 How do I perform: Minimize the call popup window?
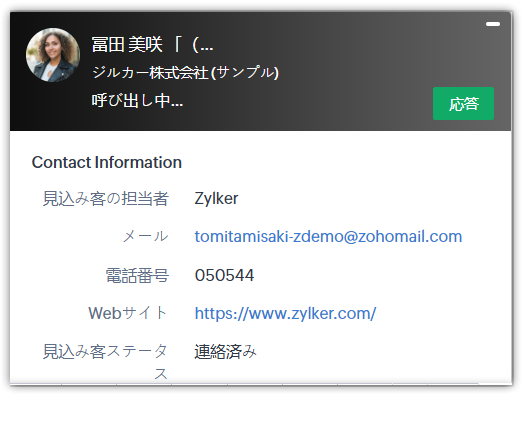(x=493, y=24)
